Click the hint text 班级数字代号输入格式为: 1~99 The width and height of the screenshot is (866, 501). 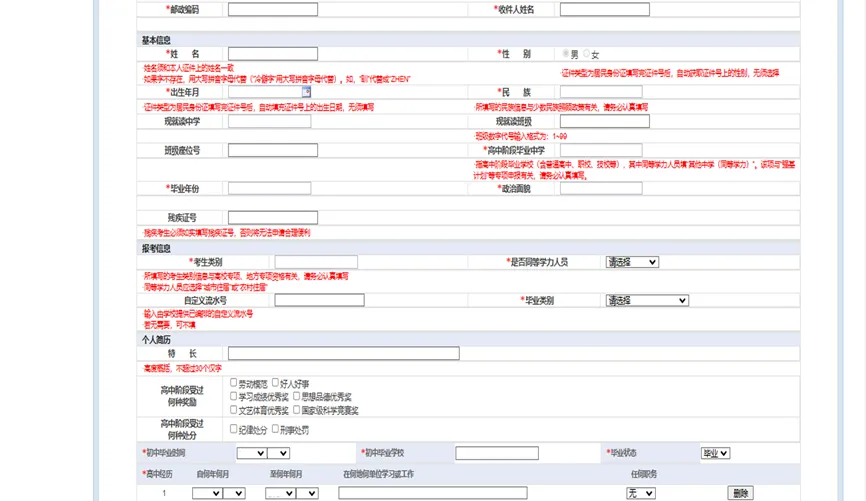(x=521, y=136)
